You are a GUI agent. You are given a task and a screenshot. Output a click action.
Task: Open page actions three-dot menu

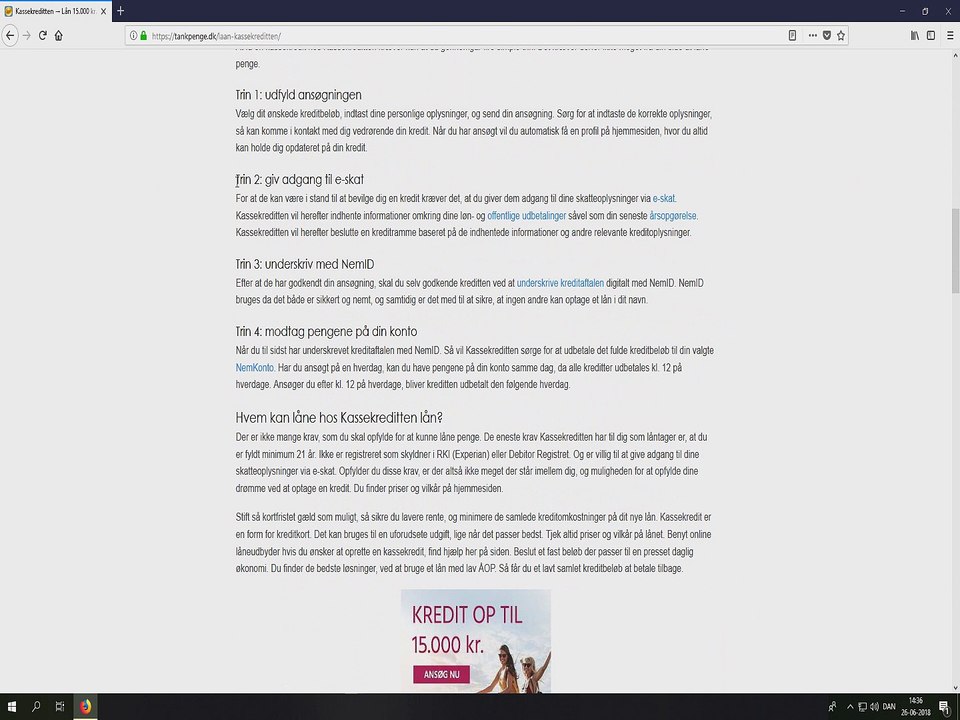click(x=812, y=36)
